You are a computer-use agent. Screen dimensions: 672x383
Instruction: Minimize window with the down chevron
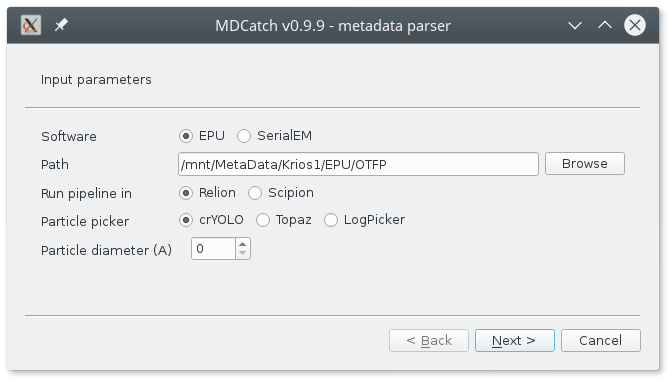click(575, 25)
